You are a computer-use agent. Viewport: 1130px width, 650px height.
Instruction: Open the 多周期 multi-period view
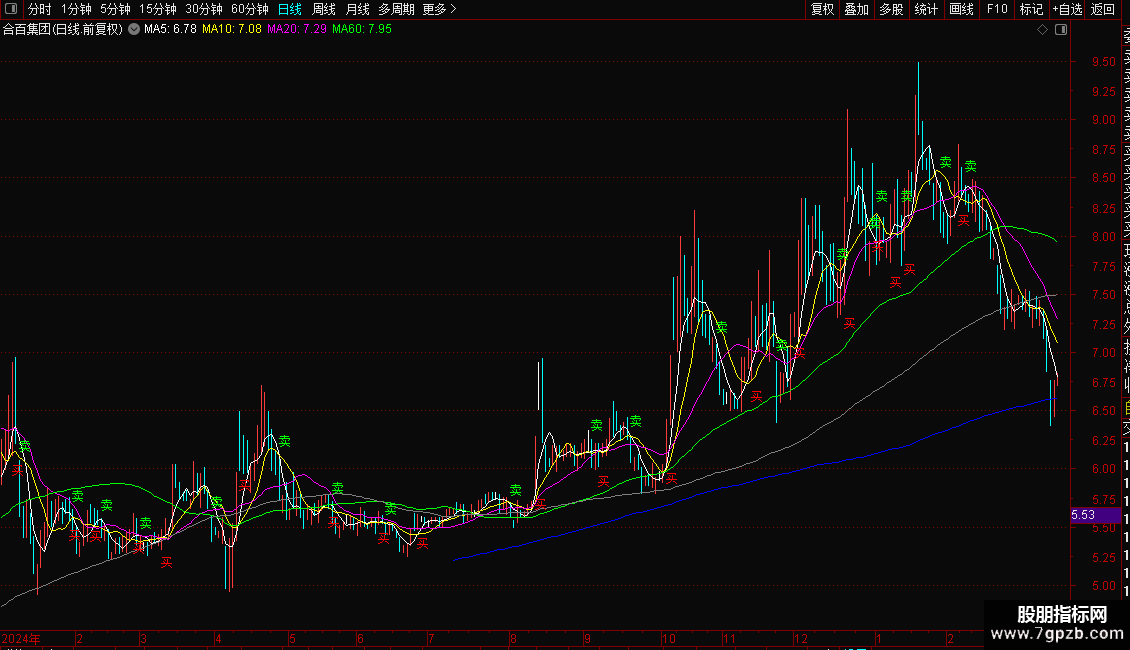(396, 9)
